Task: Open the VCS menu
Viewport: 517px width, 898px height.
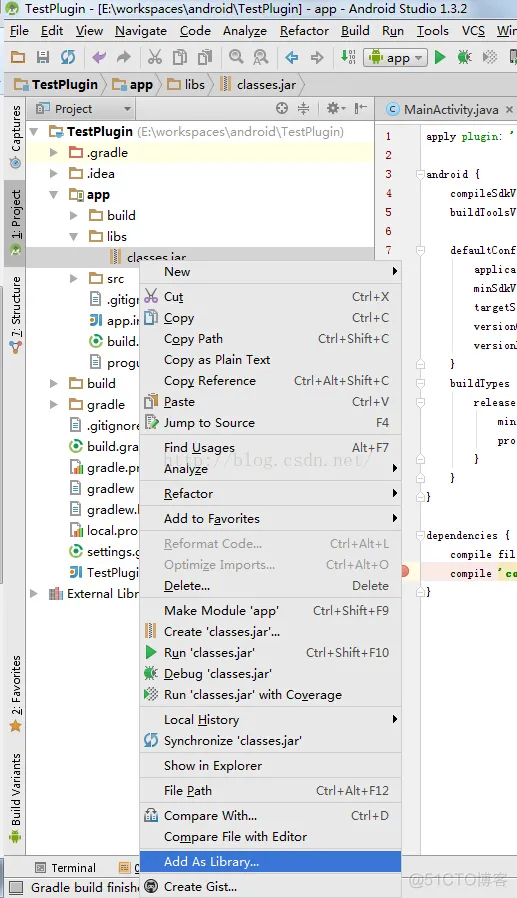Action: coord(473,31)
